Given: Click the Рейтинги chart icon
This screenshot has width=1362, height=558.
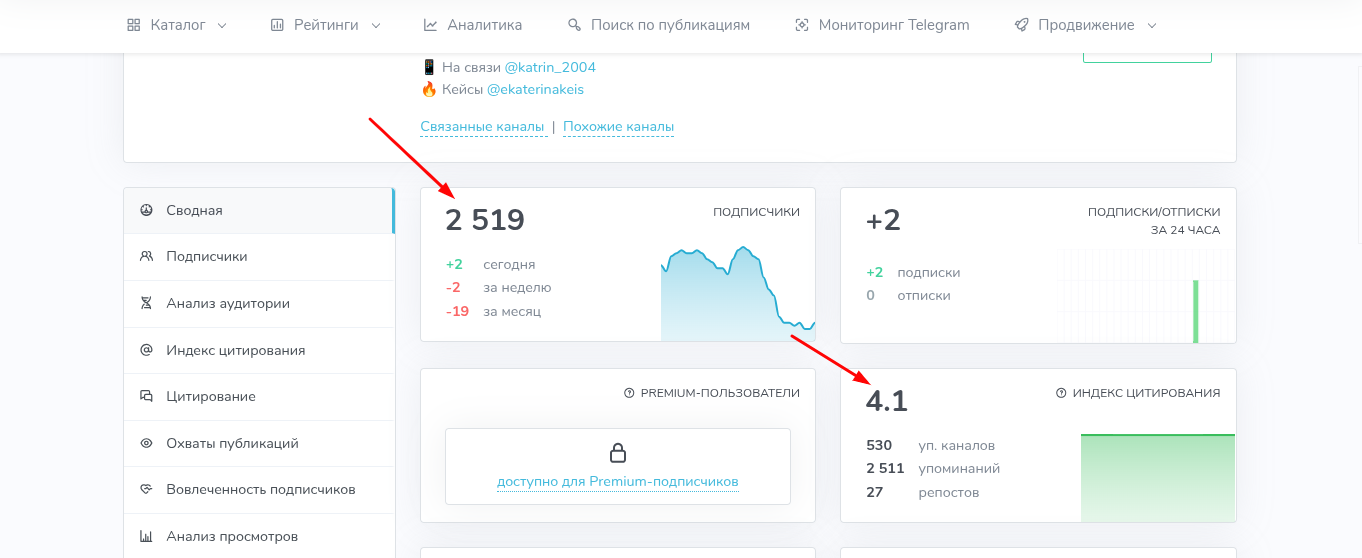Looking at the screenshot, I should click(277, 25).
